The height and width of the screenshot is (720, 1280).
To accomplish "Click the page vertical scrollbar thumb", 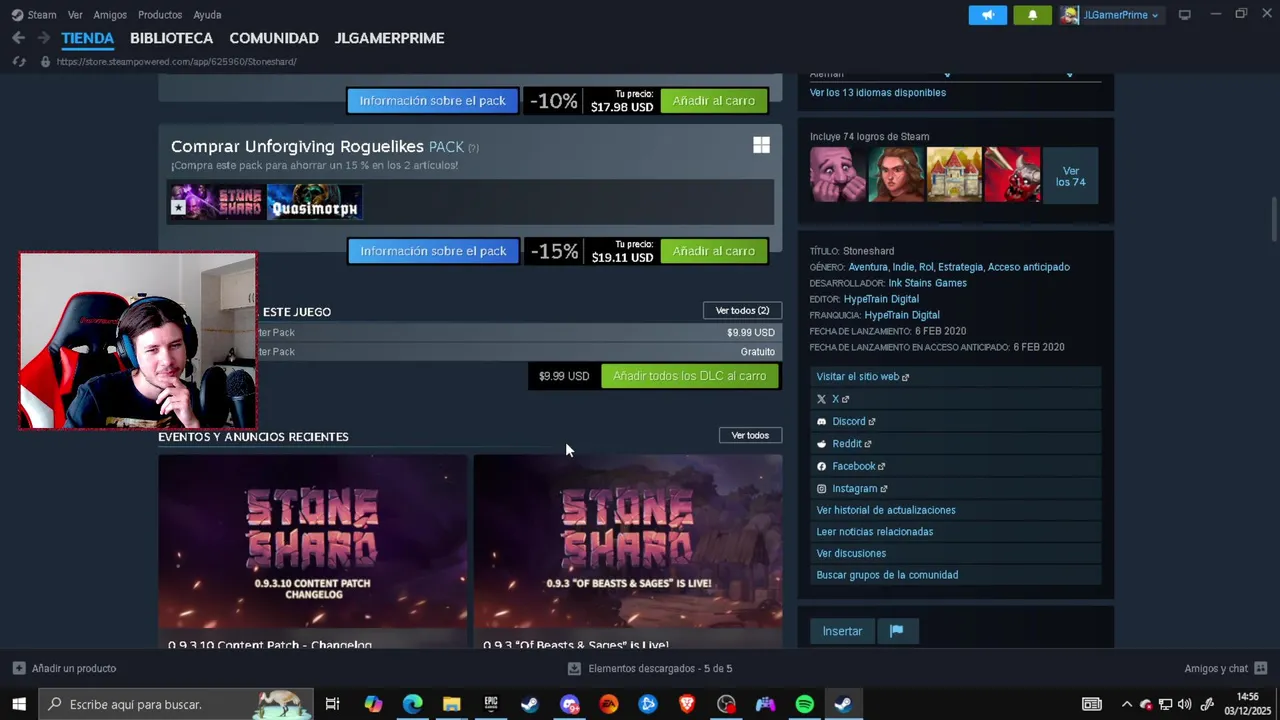I will pyautogui.click(x=1274, y=219).
